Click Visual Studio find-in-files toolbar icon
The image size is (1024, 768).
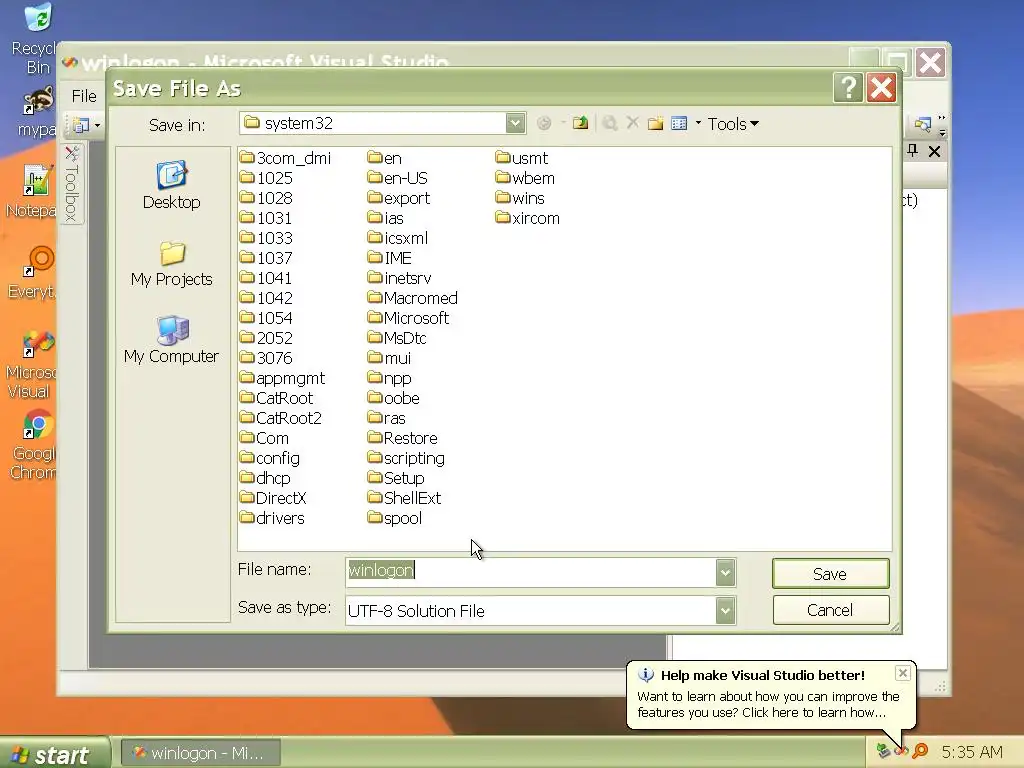(x=923, y=123)
